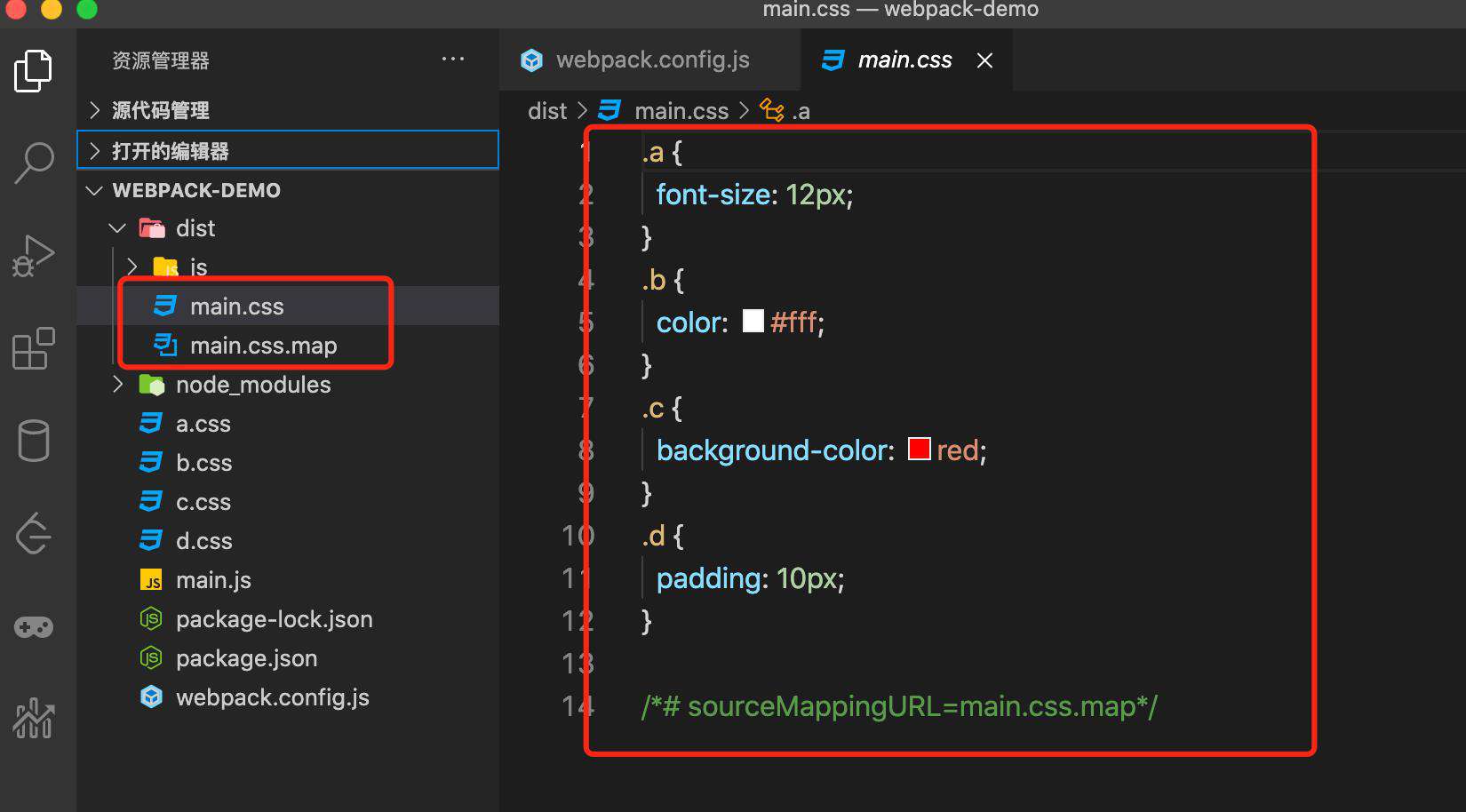Open webpack.config.js in file tree
The width and height of the screenshot is (1466, 812).
tap(288, 697)
